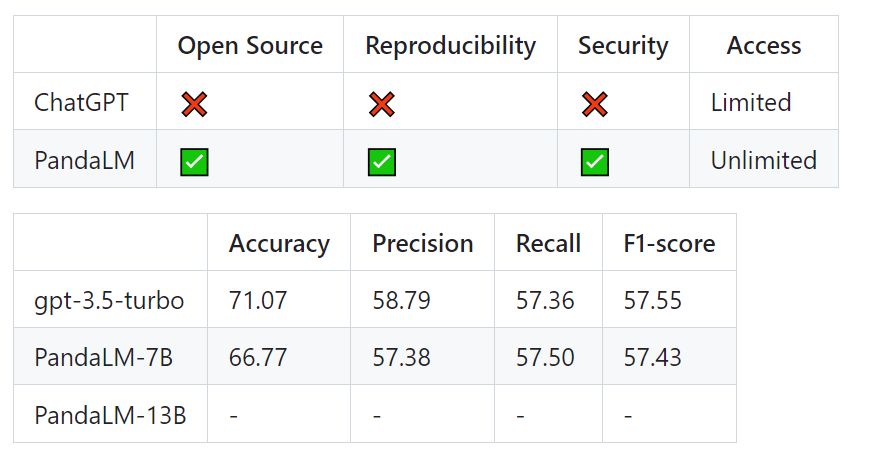
Task: Click the Reproducibility column header
Action: tap(450, 45)
